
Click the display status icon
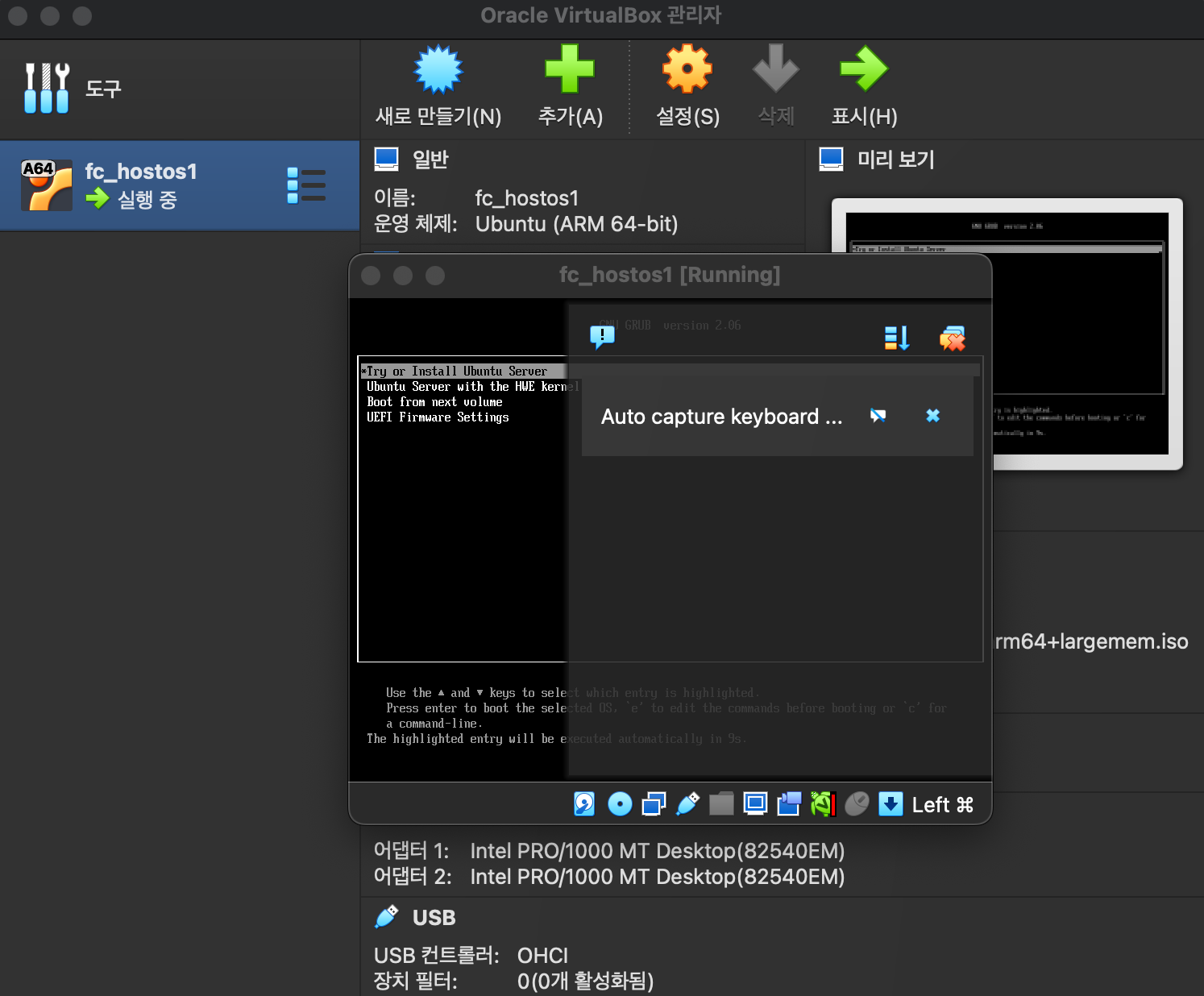(755, 803)
